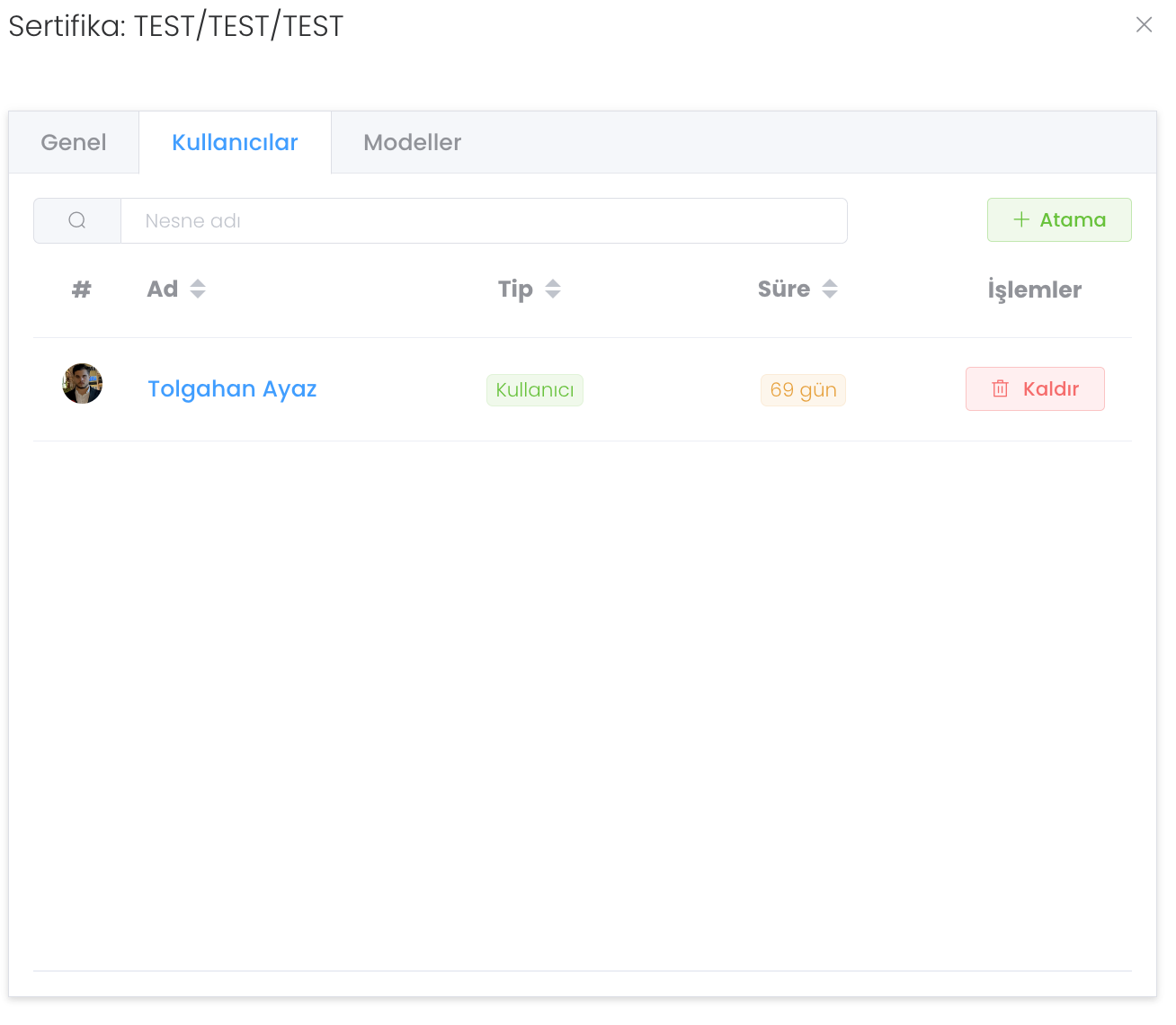Click the # column header
This screenshot has height=1025, width=1176.
tap(82, 290)
